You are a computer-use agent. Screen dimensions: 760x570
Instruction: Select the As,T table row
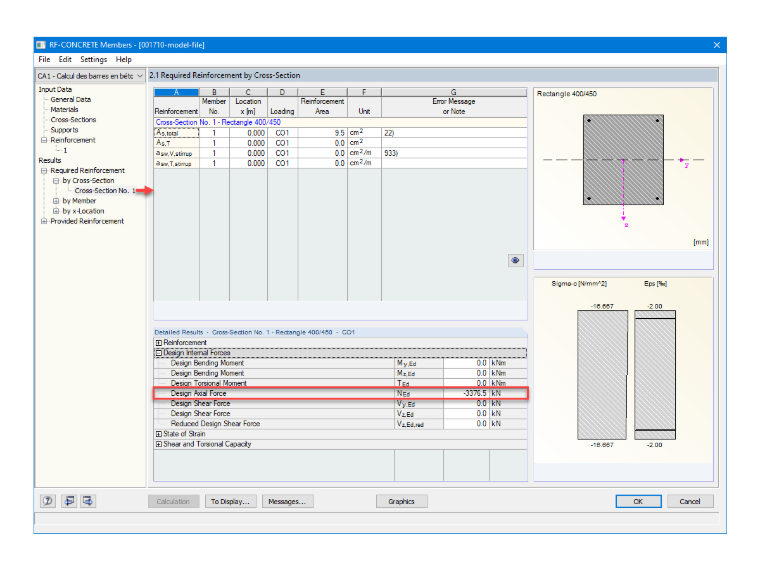point(340,143)
